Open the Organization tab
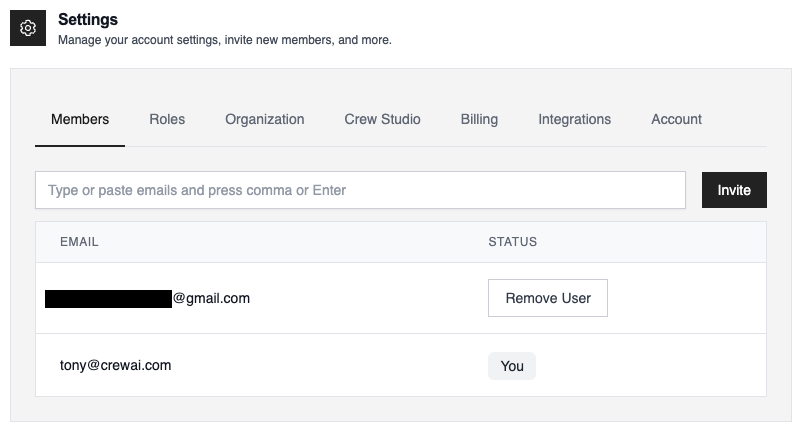The image size is (802, 439). pos(264,119)
